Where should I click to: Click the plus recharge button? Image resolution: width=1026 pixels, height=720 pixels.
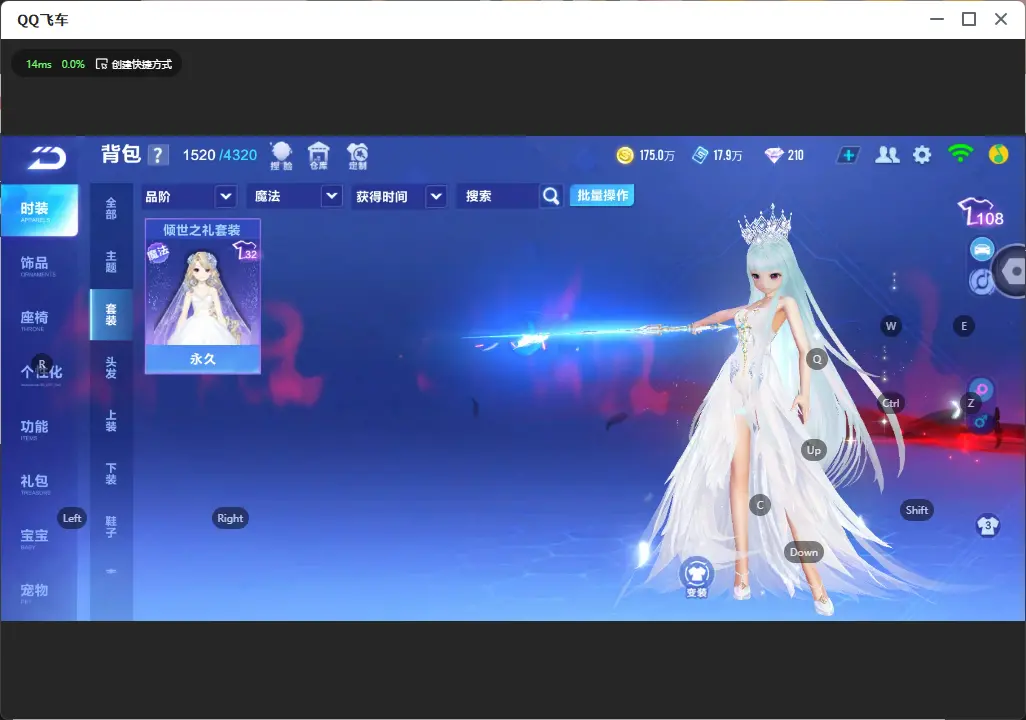(x=848, y=155)
